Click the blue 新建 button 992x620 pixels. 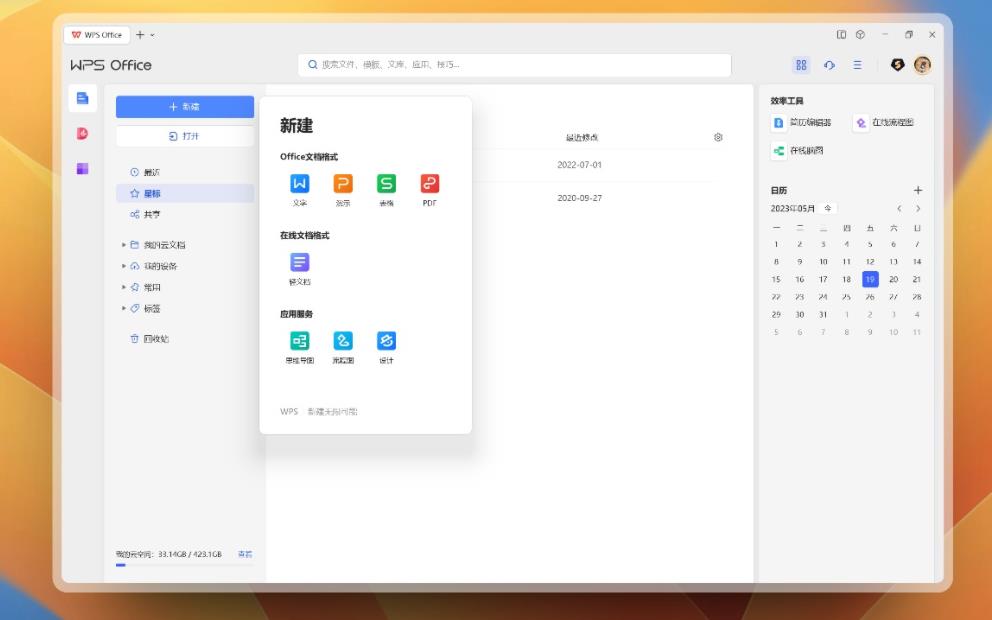(x=185, y=107)
